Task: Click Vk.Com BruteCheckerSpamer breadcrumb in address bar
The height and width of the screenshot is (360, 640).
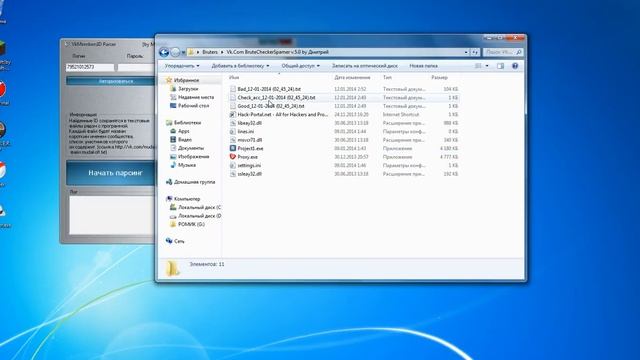Action: click(277, 52)
